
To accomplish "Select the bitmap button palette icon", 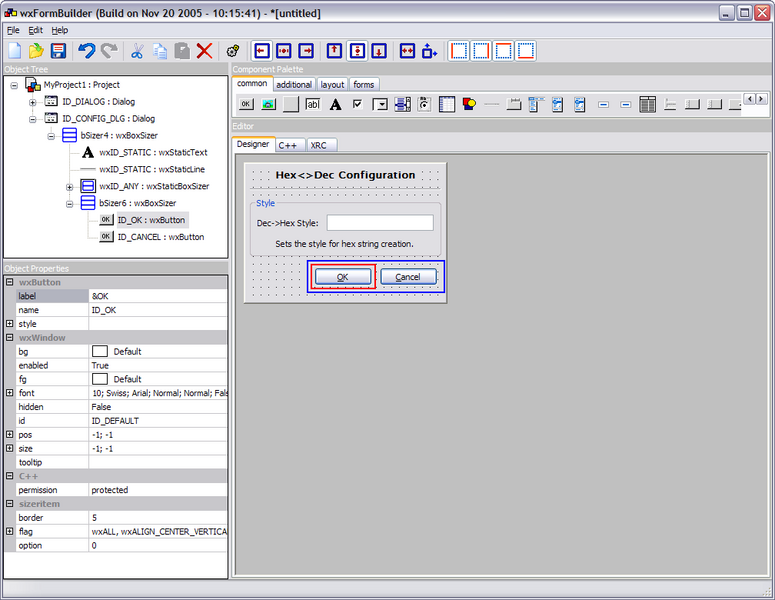I will pyautogui.click(x=268, y=104).
